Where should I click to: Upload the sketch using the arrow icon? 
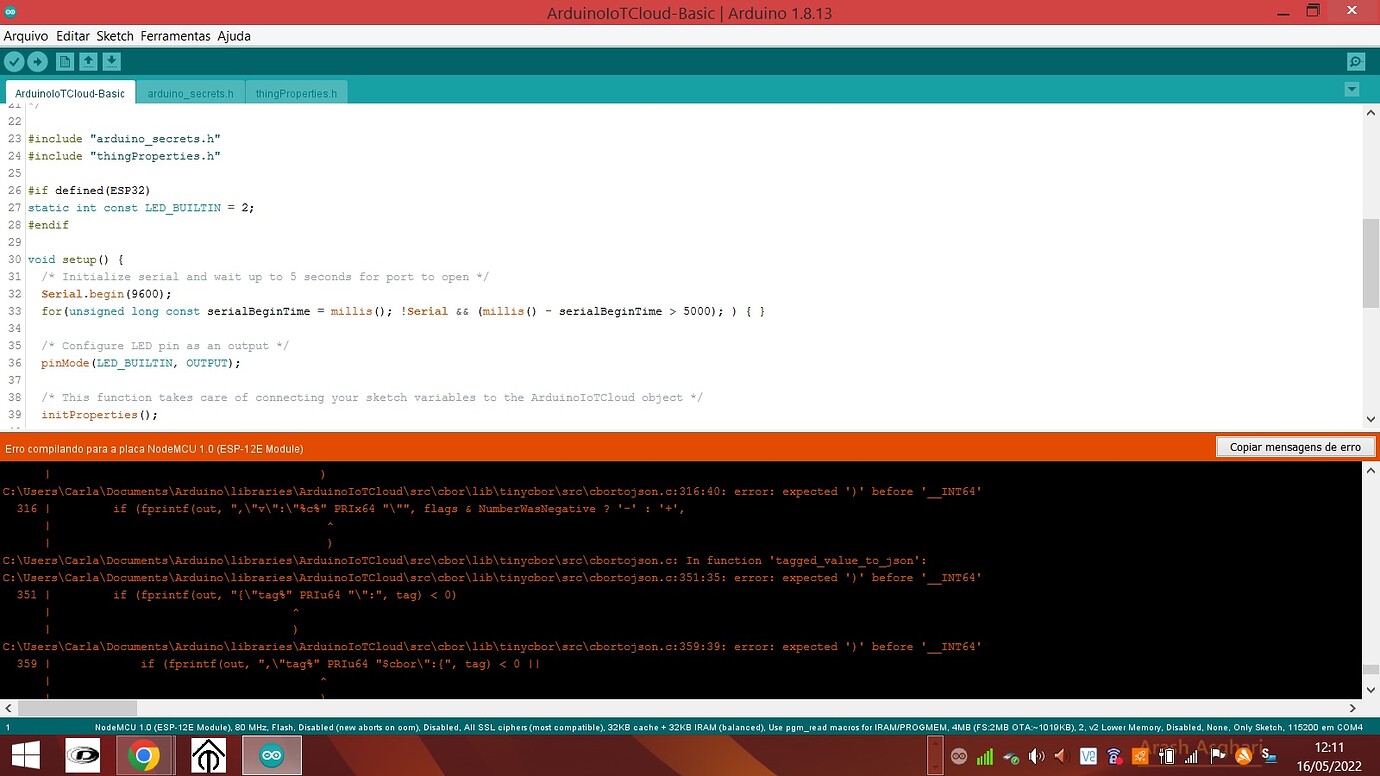(x=37, y=61)
